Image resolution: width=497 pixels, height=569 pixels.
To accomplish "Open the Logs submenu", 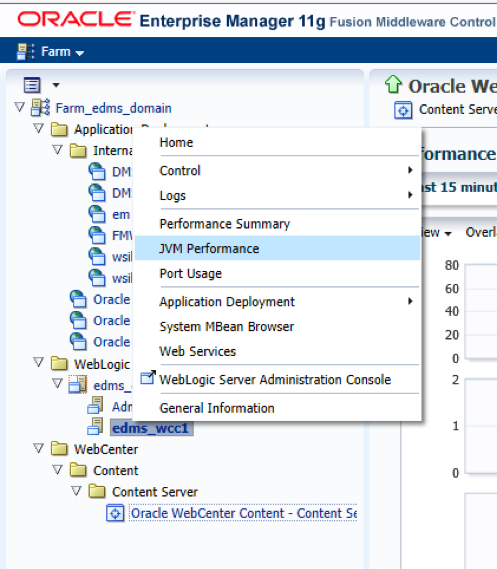I will 278,195.
